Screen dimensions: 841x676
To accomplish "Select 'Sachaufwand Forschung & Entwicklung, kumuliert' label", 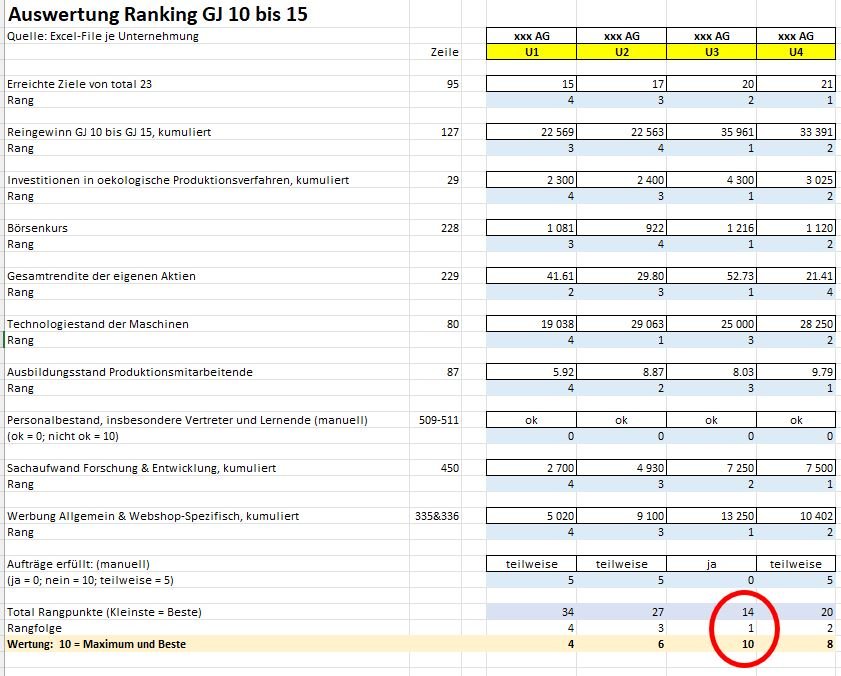I will click(x=141, y=468).
